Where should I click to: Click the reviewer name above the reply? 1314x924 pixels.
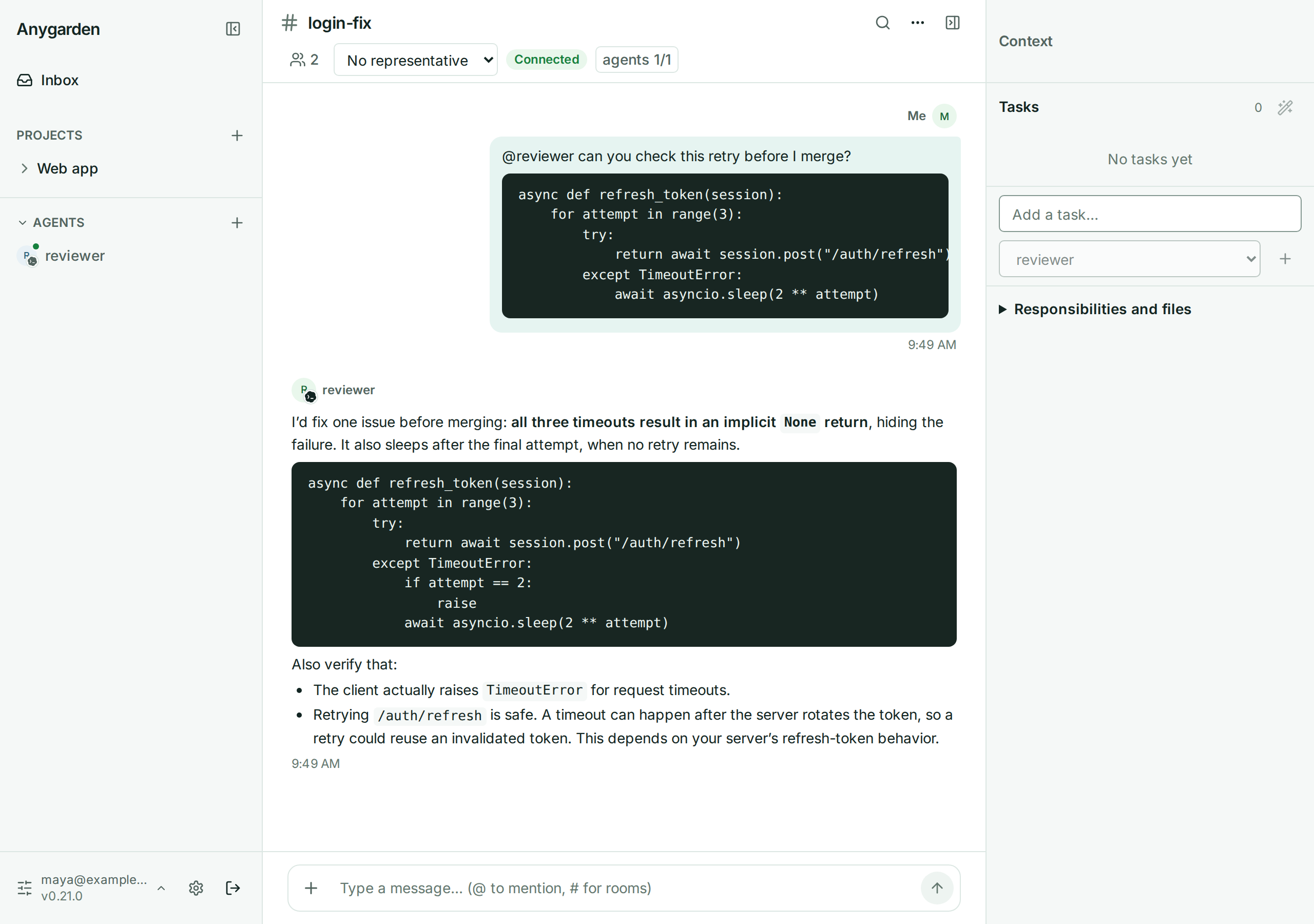coord(348,390)
